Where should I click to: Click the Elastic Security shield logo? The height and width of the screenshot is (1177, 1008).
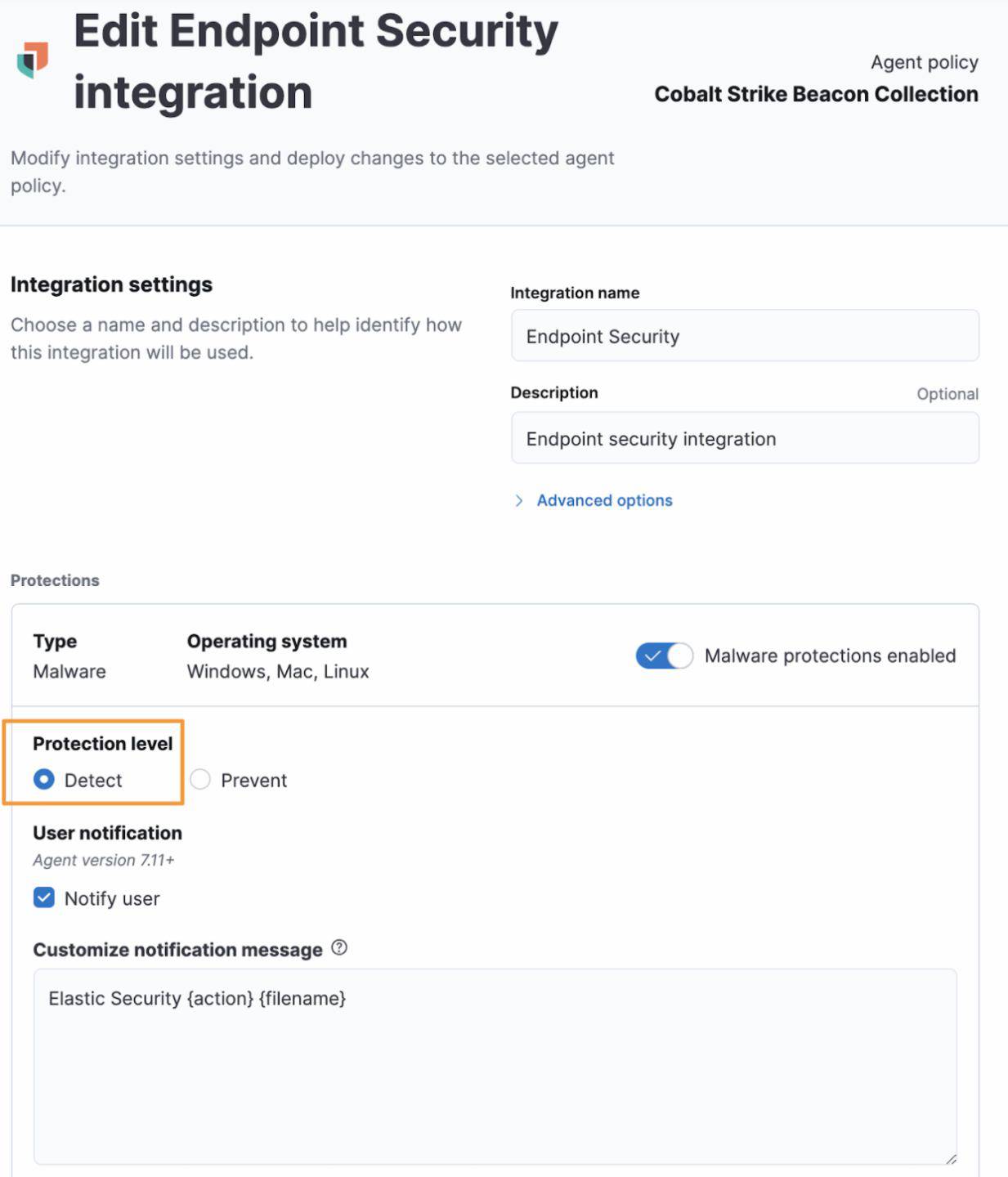click(33, 60)
